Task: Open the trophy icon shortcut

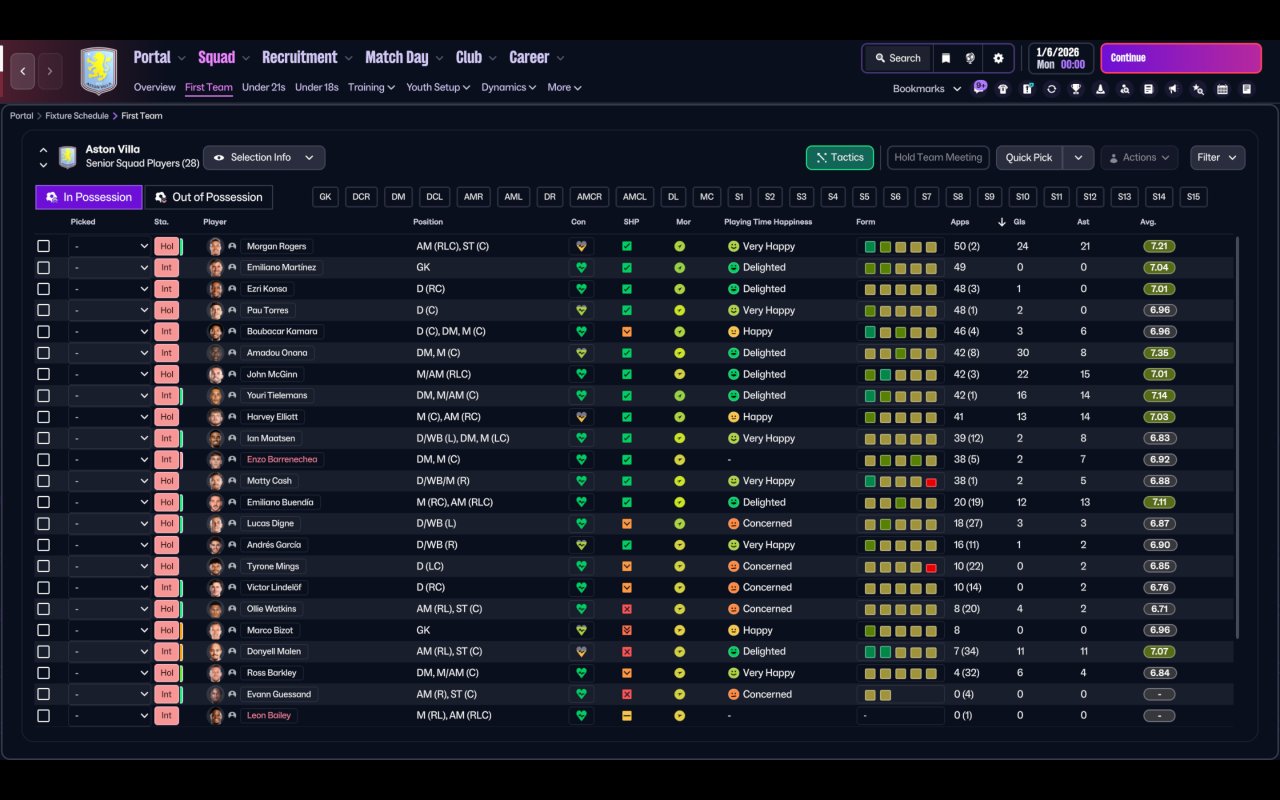Action: 1076,89
